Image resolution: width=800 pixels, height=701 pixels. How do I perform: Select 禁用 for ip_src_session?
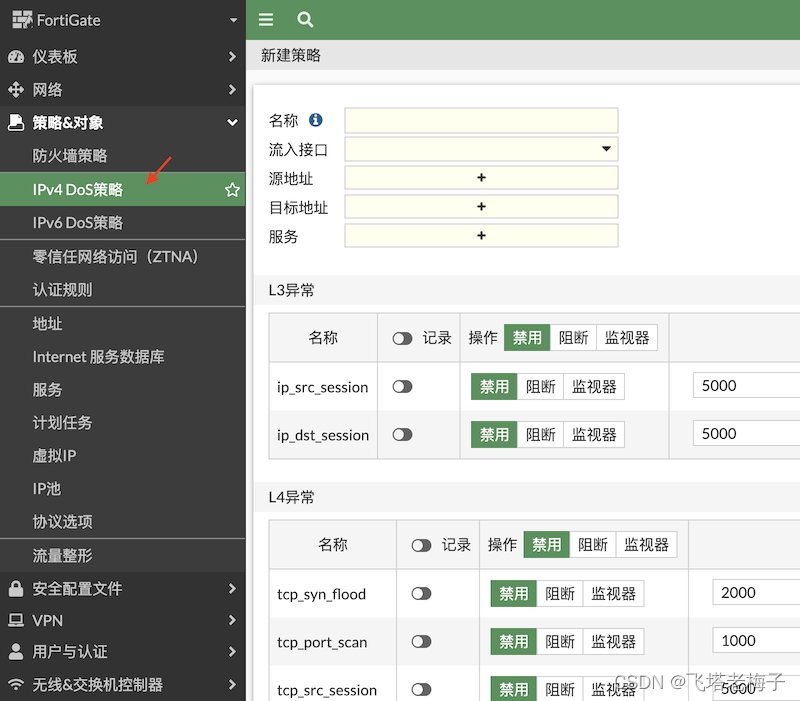[x=494, y=387]
